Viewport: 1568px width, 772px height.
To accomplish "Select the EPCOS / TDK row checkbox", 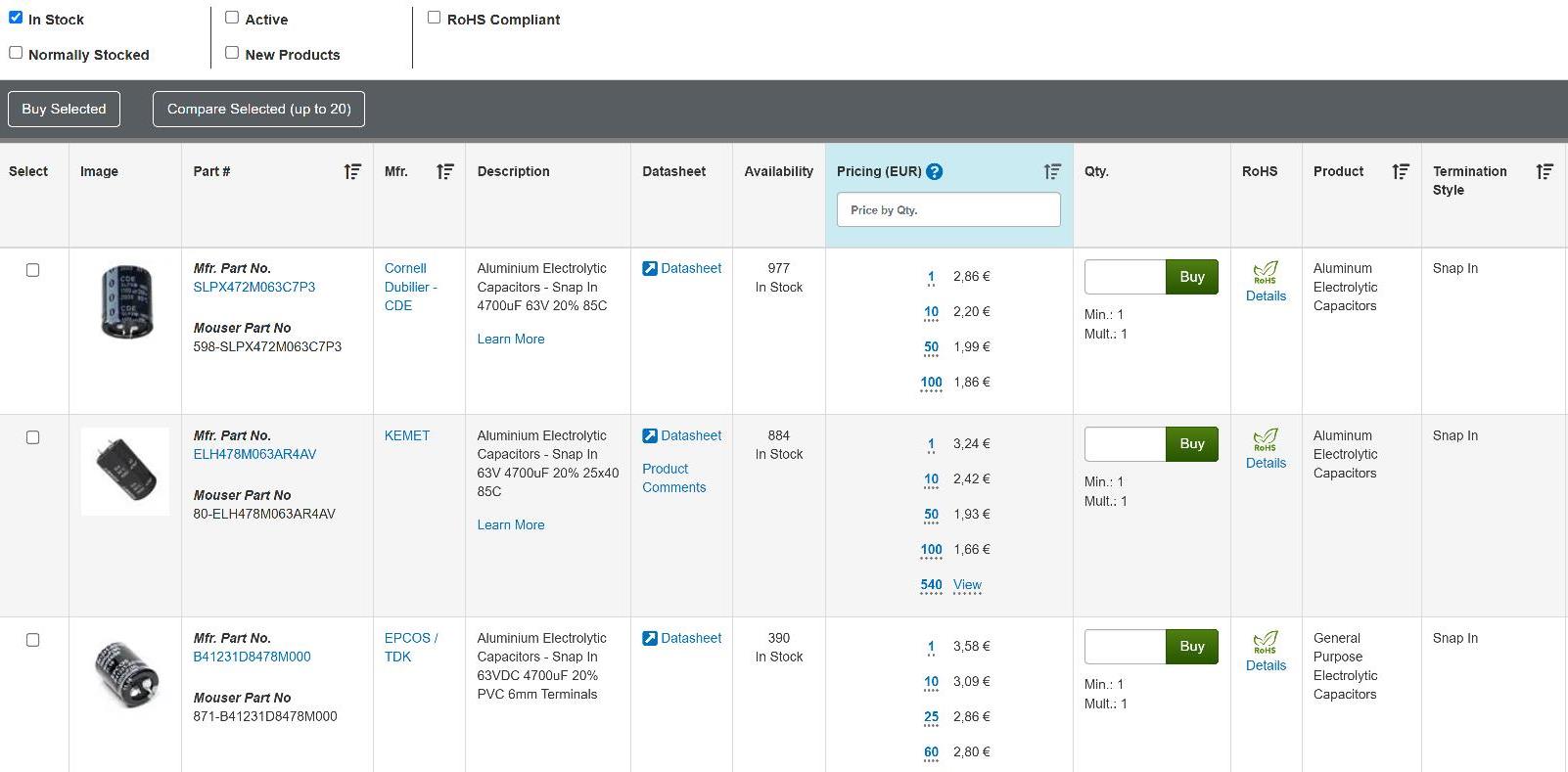I will [32, 640].
